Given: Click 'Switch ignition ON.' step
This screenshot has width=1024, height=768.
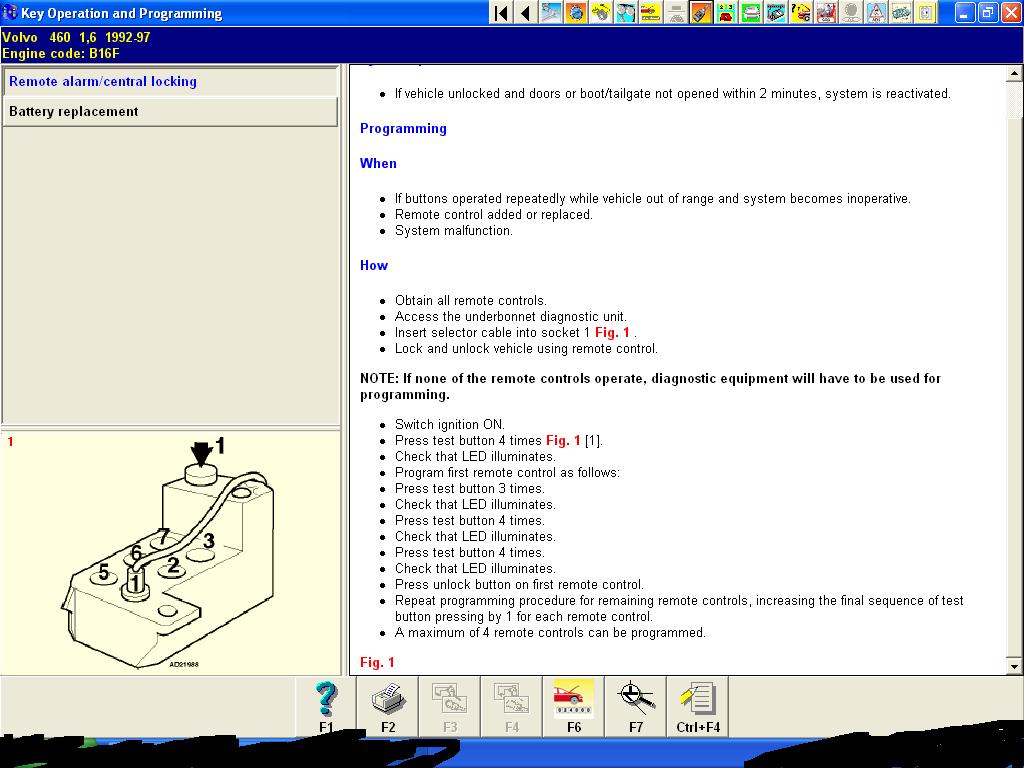Looking at the screenshot, I should [x=450, y=424].
